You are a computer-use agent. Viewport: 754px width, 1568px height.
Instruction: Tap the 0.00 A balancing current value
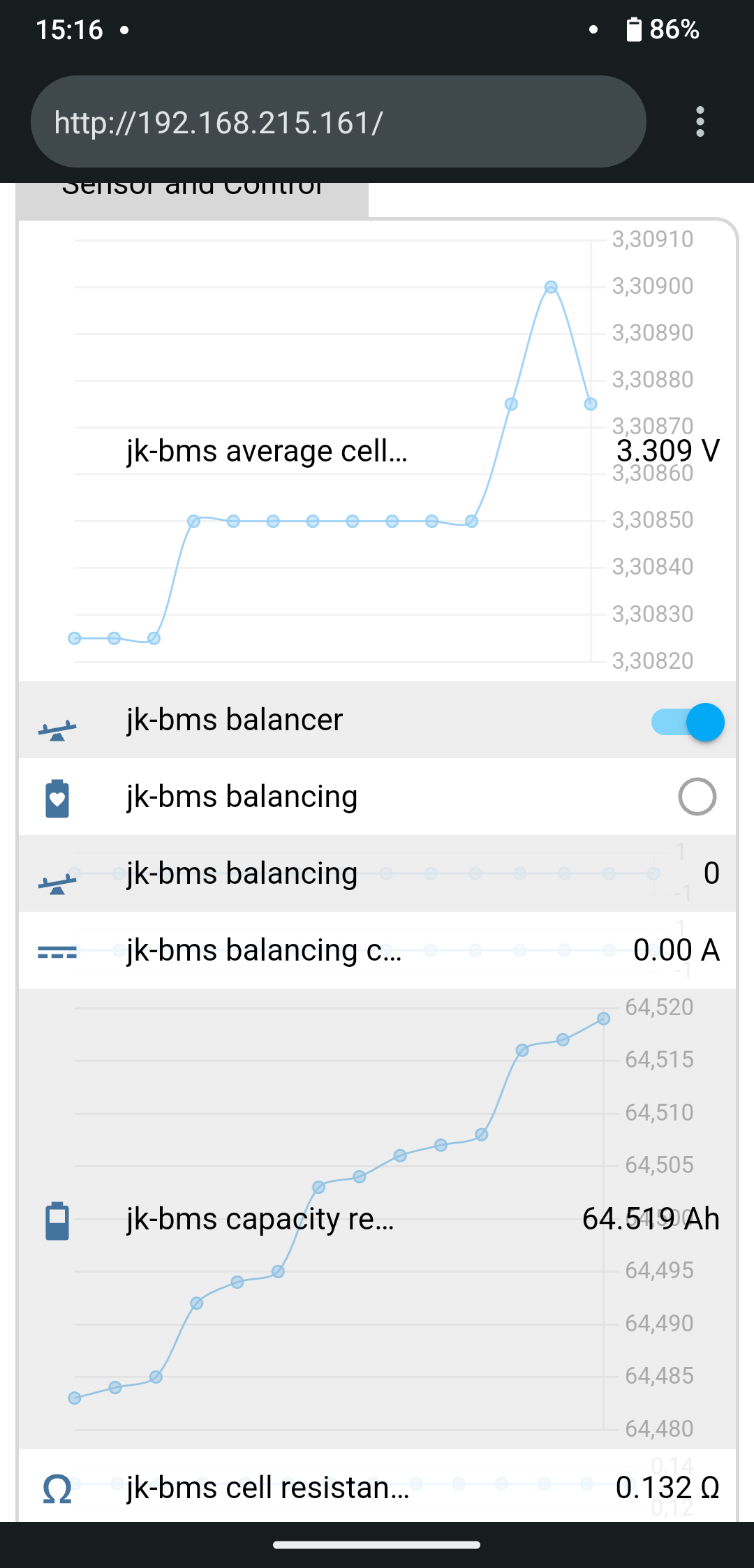(676, 950)
